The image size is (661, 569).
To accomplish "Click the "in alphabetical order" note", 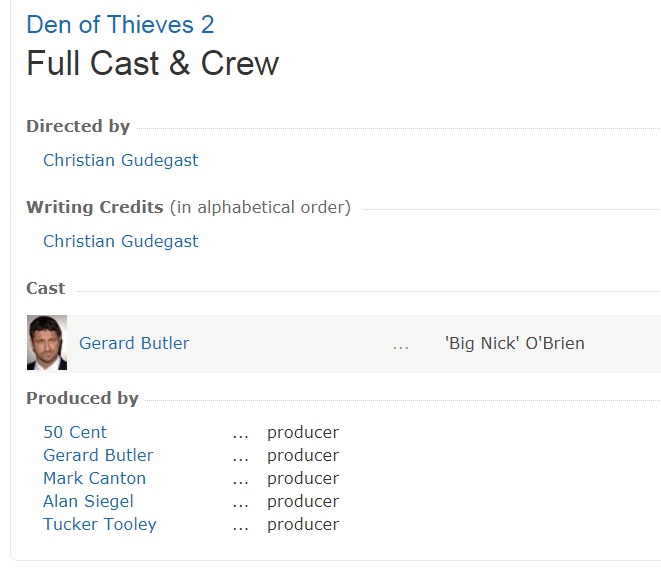I will [x=260, y=207].
